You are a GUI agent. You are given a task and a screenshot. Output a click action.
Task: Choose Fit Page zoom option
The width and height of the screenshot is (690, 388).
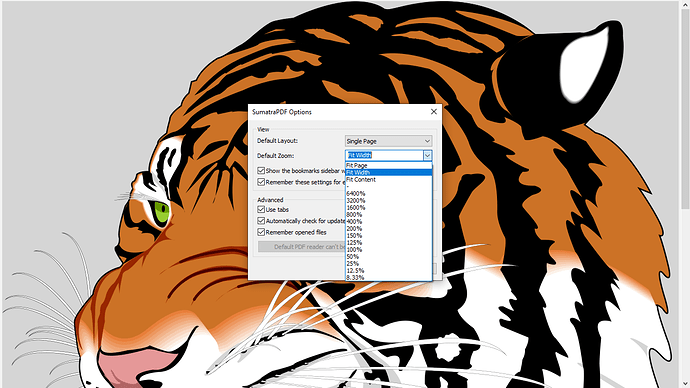pos(389,165)
